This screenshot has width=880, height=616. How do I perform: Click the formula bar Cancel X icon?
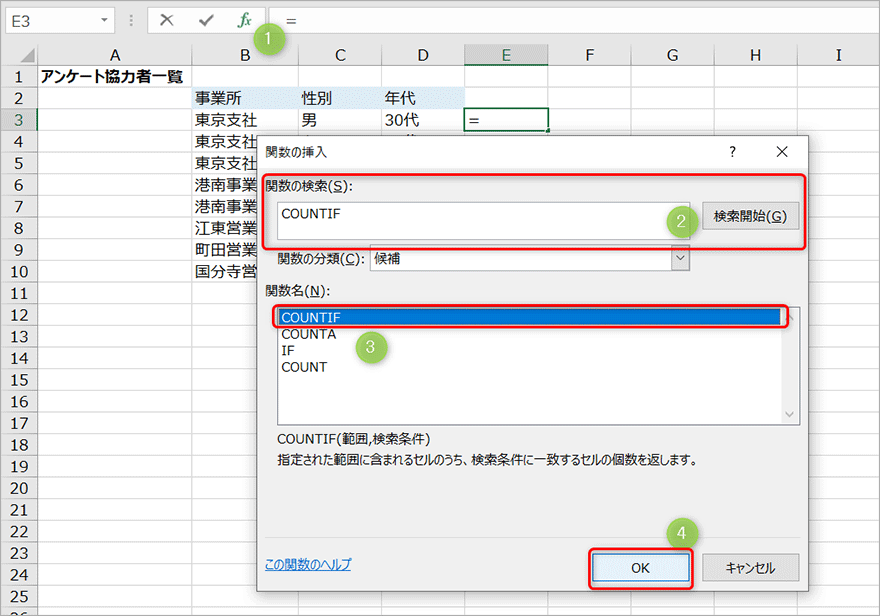click(167, 20)
